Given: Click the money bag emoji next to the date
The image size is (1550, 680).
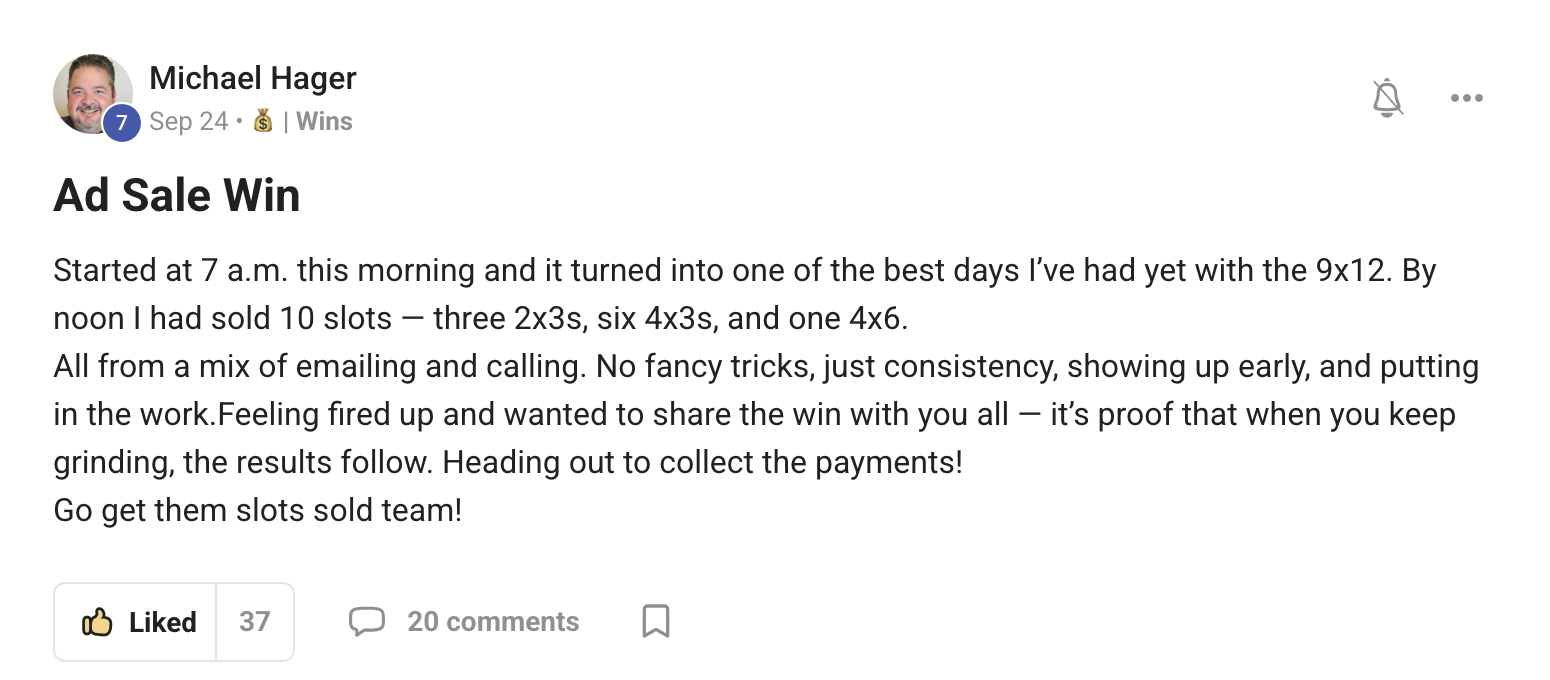Looking at the screenshot, I should click(262, 121).
